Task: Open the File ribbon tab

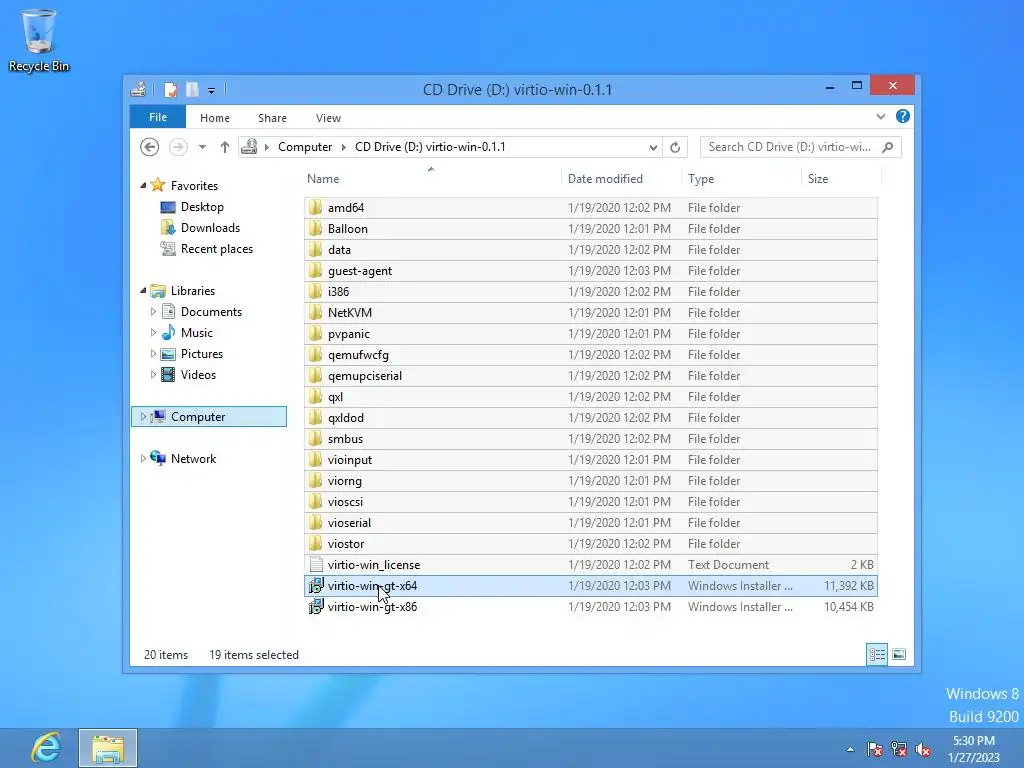Action: click(x=158, y=117)
